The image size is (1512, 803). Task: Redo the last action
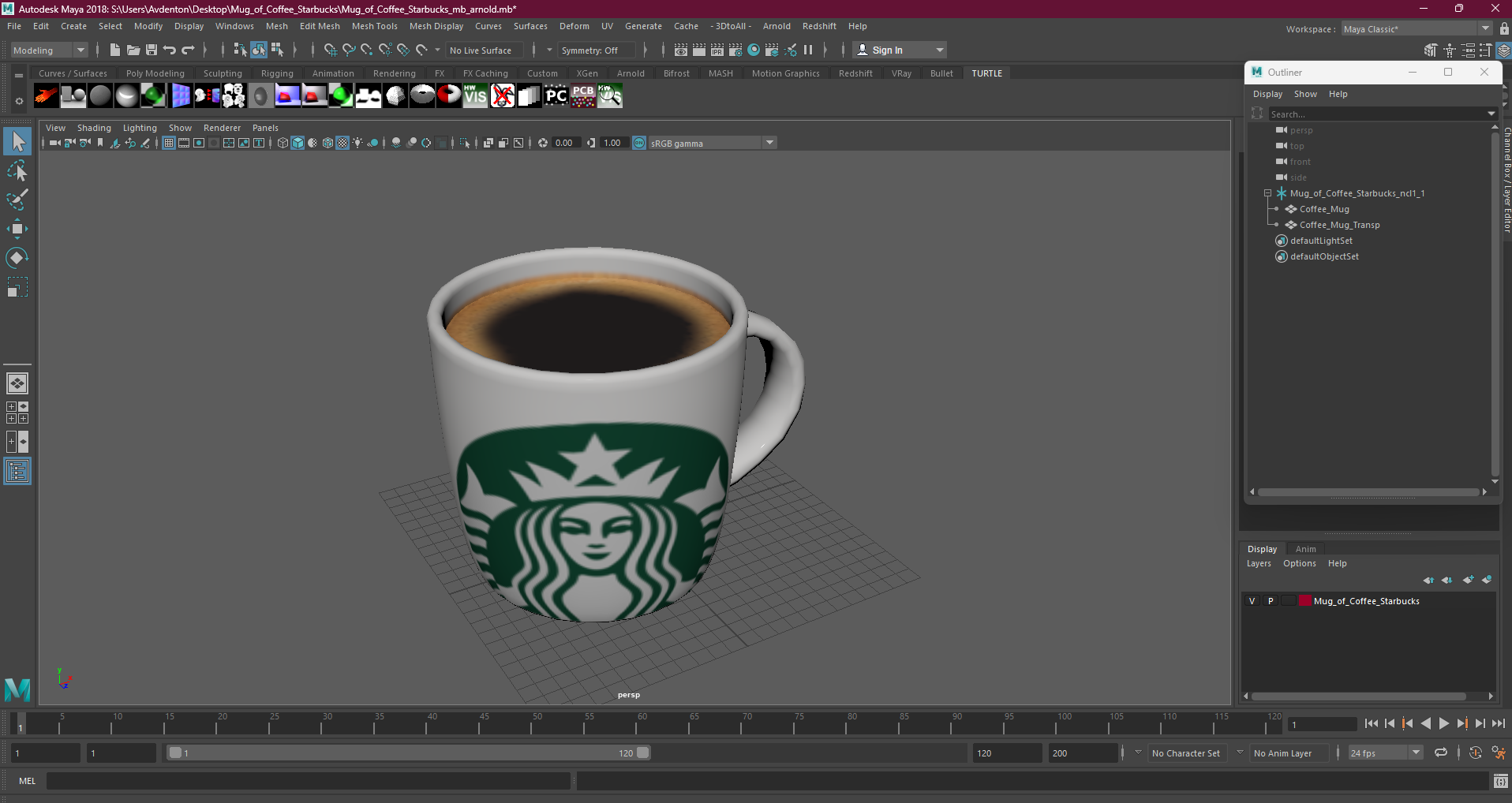(x=188, y=50)
